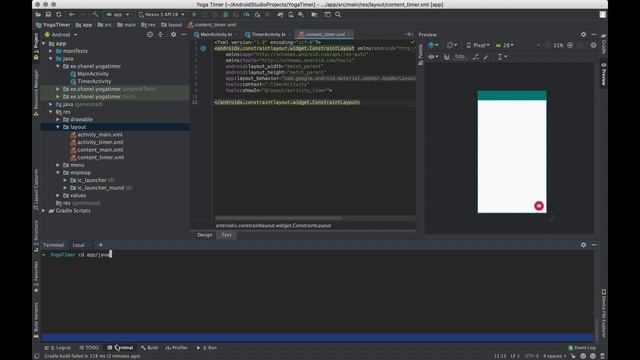Open the API 28 version dropdown in preview
Screen dimensions: 640x360
coord(505,45)
